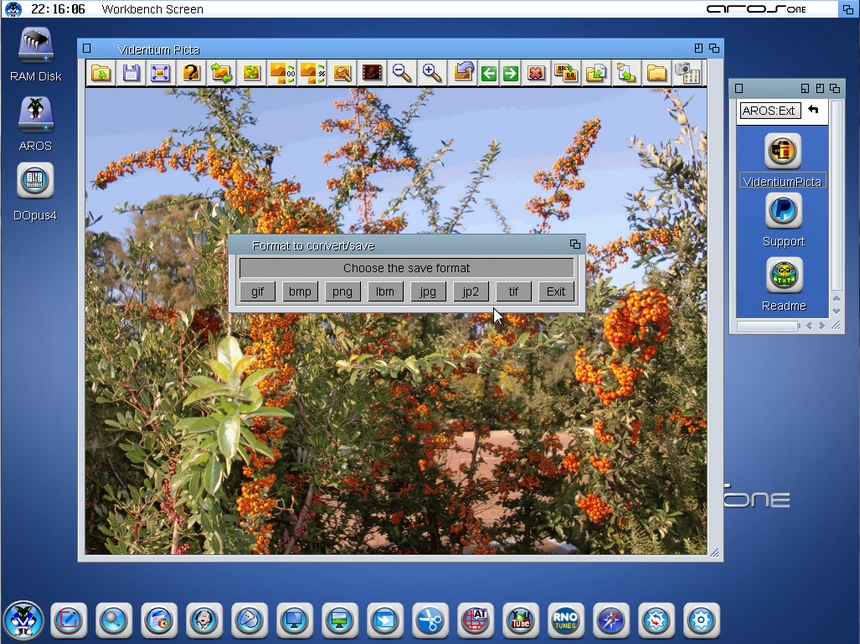Select the tif format button

[x=513, y=292]
